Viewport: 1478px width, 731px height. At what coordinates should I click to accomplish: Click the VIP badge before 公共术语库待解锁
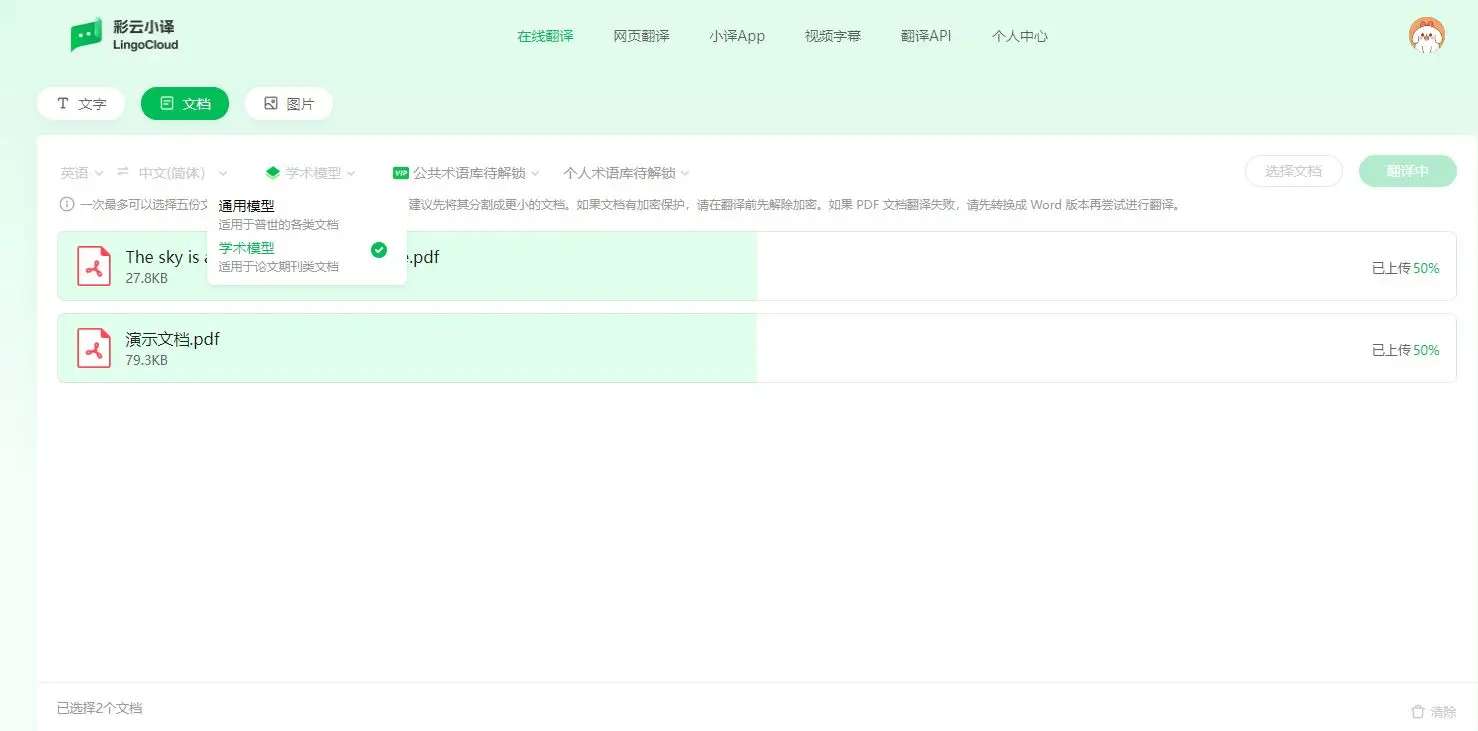pos(401,172)
